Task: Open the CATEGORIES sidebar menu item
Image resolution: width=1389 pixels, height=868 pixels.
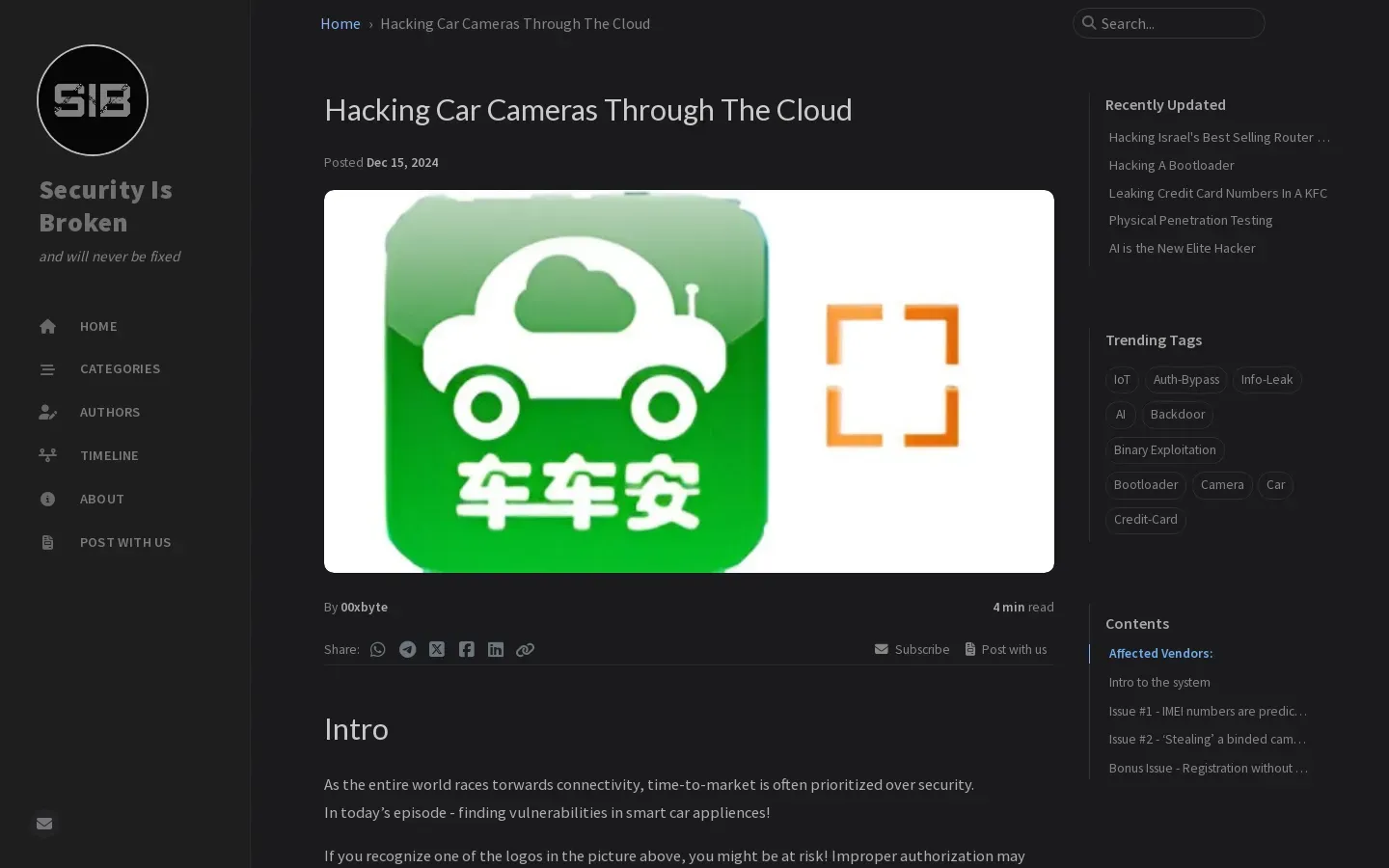Action: click(125, 369)
